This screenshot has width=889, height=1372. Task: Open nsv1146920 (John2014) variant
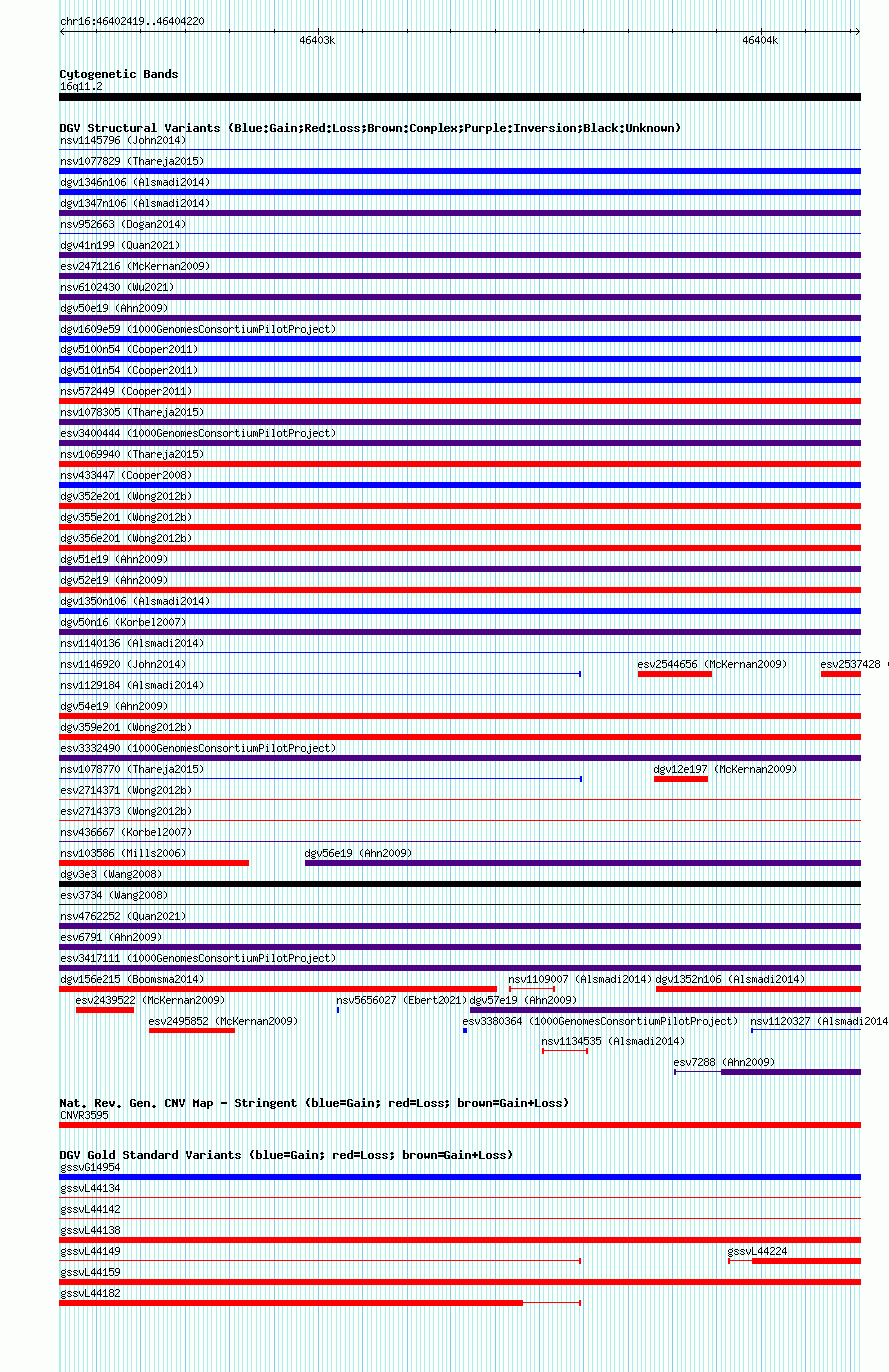point(123,664)
